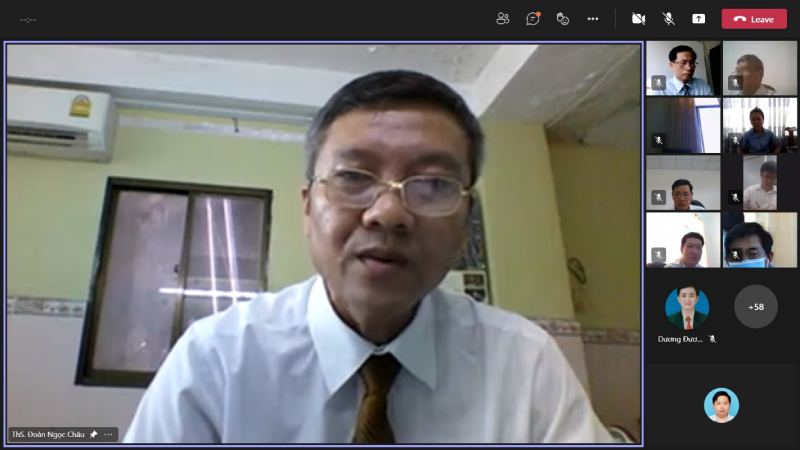Image resolution: width=800 pixels, height=450 pixels.
Task: Click the pin icon beside Đoàn Ngọc Châu
Action: [x=93, y=435]
